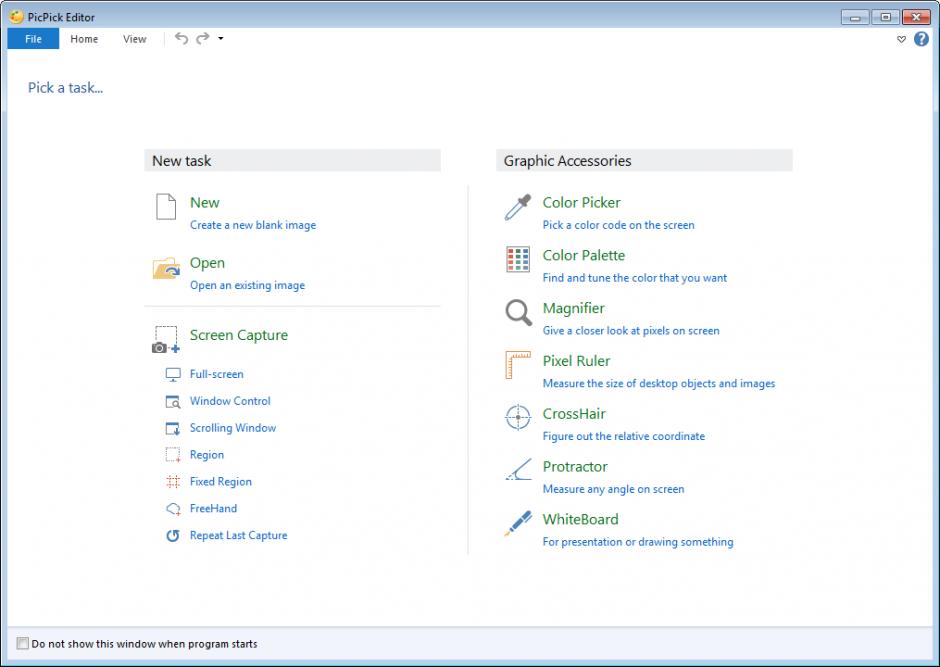Click the Fixed Region capture icon
Screen dimensions: 940x667
(x=173, y=482)
